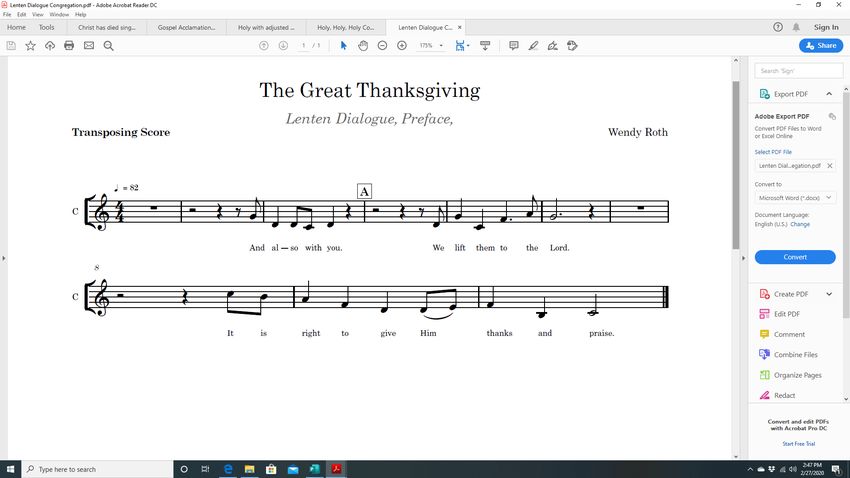850x478 pixels.
Task: Open File Explorer from taskbar
Action: point(249,469)
